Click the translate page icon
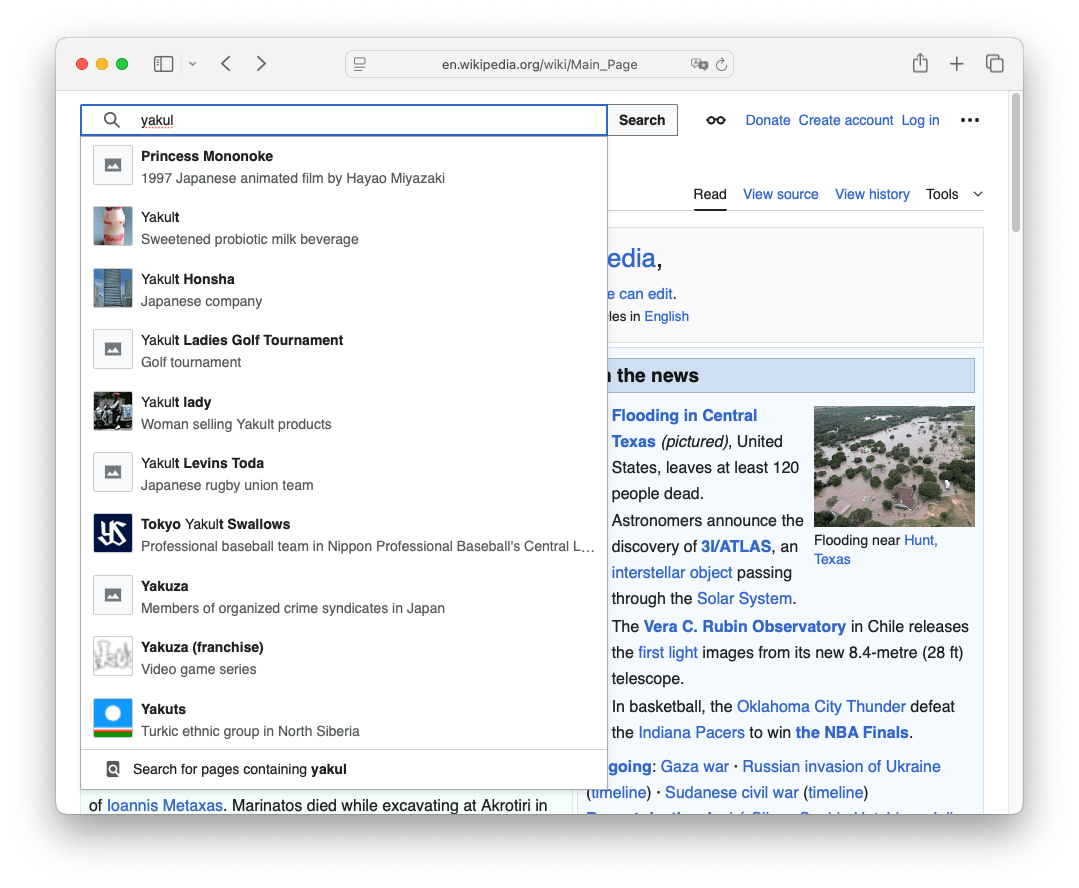 pos(698,64)
